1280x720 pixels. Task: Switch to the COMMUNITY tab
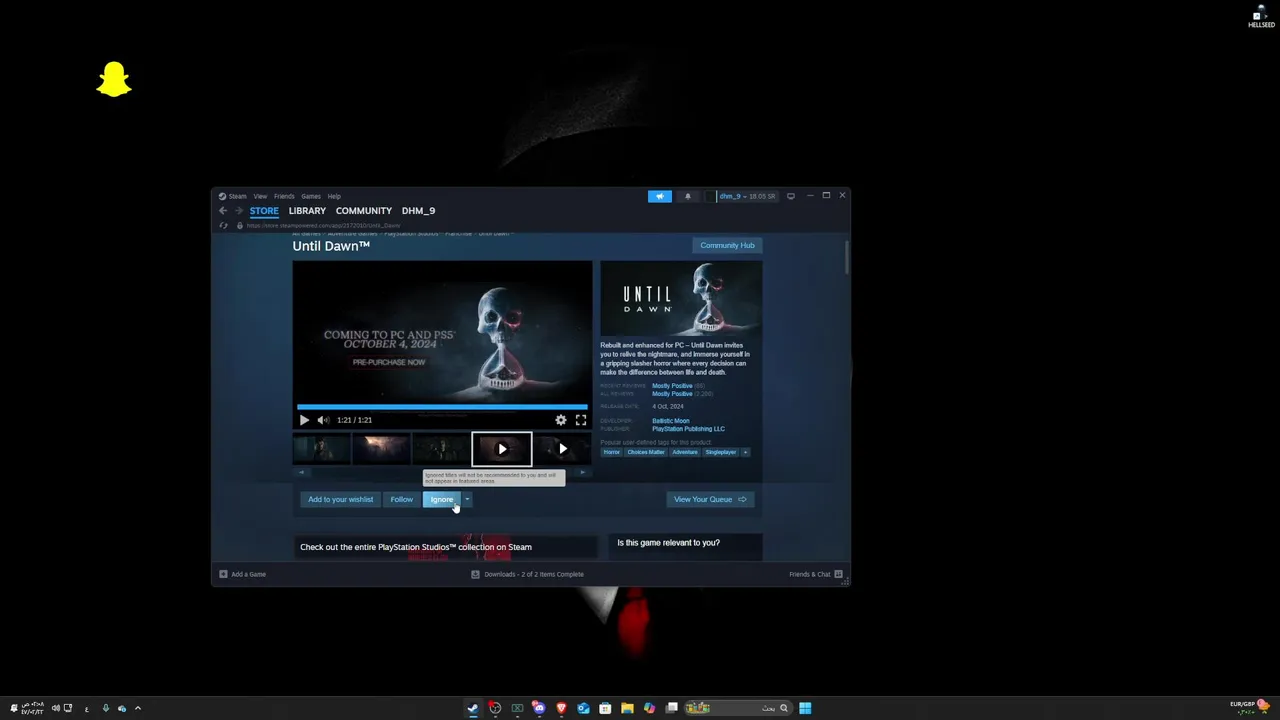(364, 211)
